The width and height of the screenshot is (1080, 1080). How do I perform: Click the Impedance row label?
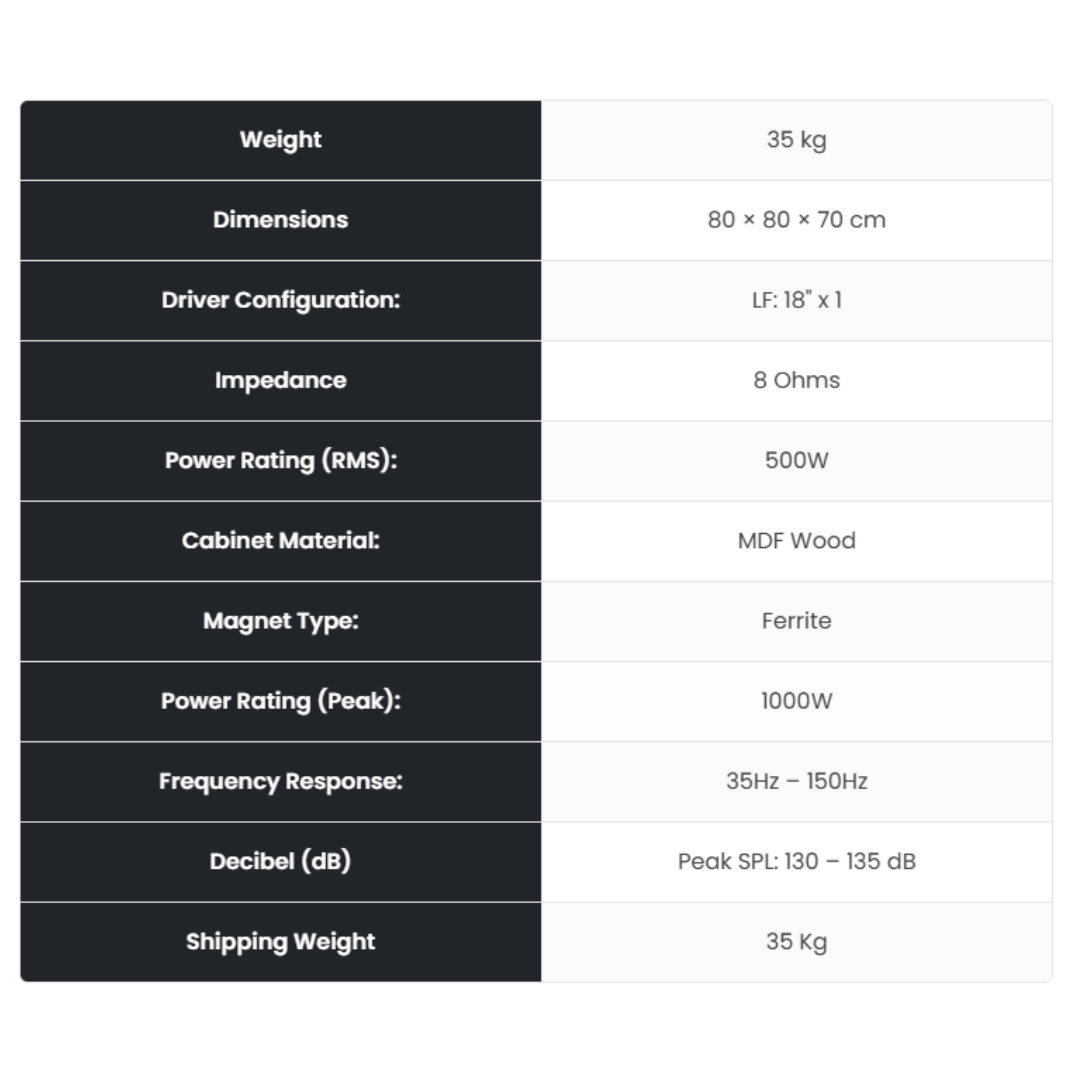click(281, 380)
